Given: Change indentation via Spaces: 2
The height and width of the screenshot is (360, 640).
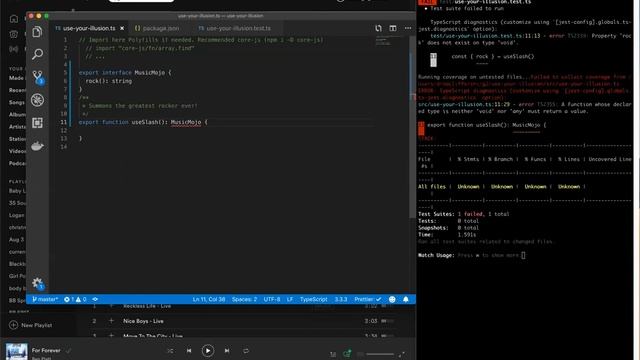Looking at the screenshot, I should (x=244, y=299).
